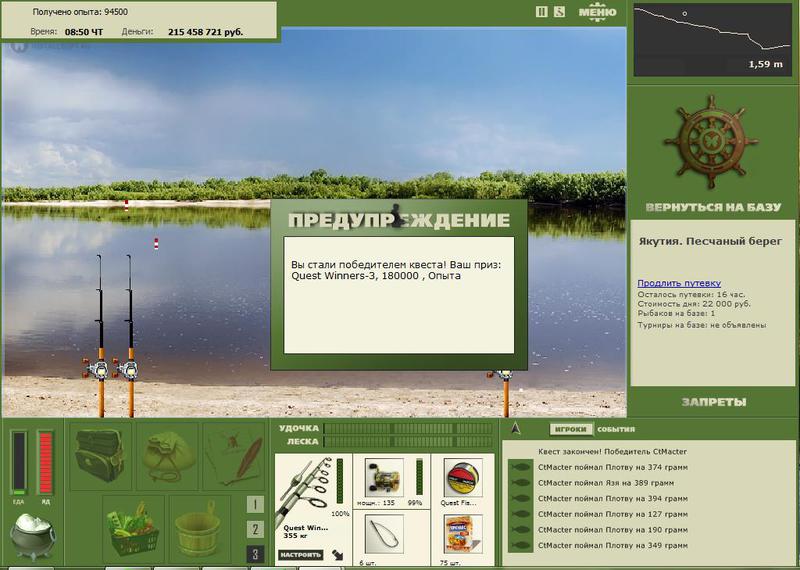Click the ПРЕДУПРЕЖДЕНИЕ dialog title
Screen dimensions: 800x570
pyautogui.click(x=399, y=220)
